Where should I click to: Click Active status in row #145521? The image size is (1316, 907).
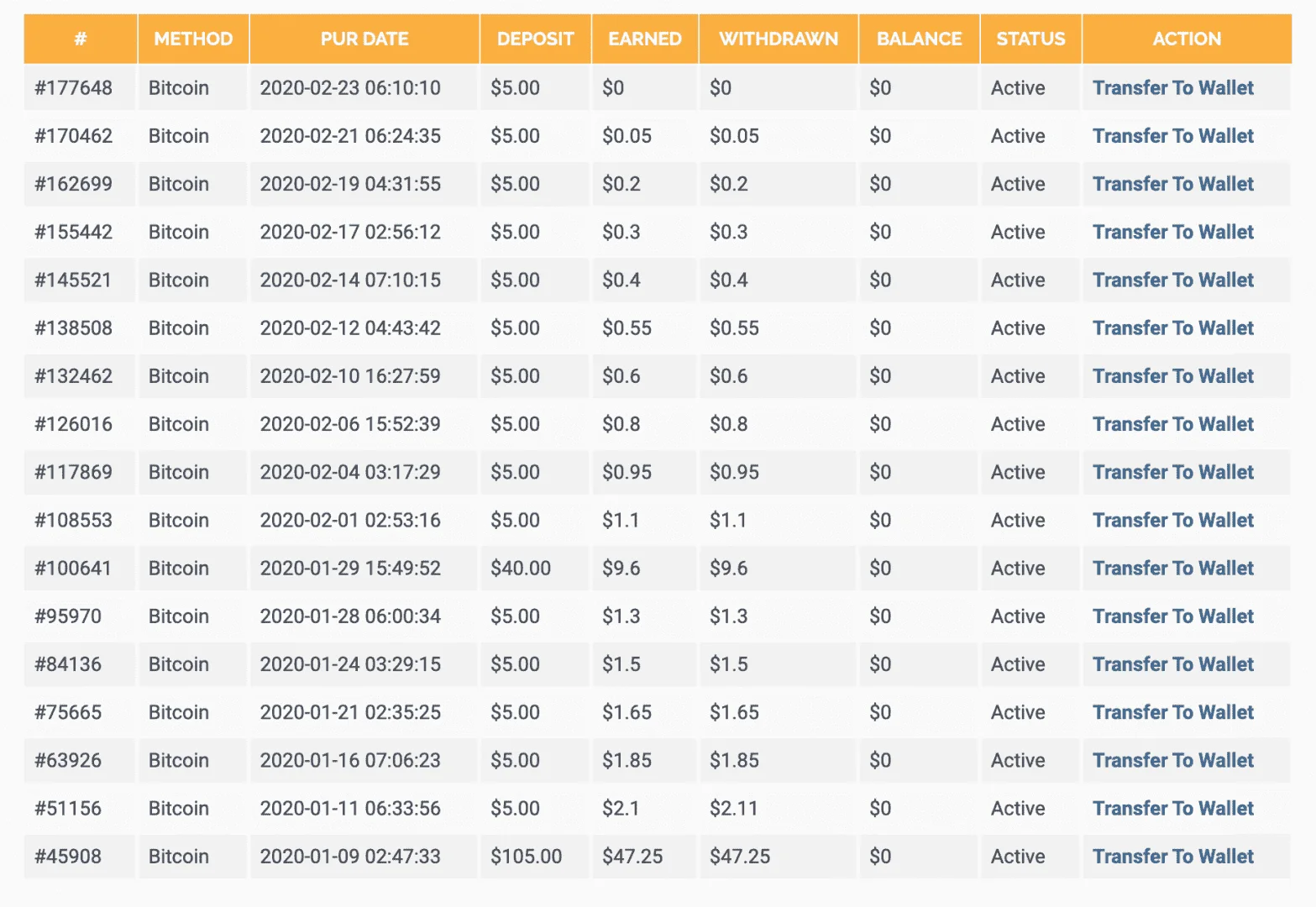(x=1018, y=280)
